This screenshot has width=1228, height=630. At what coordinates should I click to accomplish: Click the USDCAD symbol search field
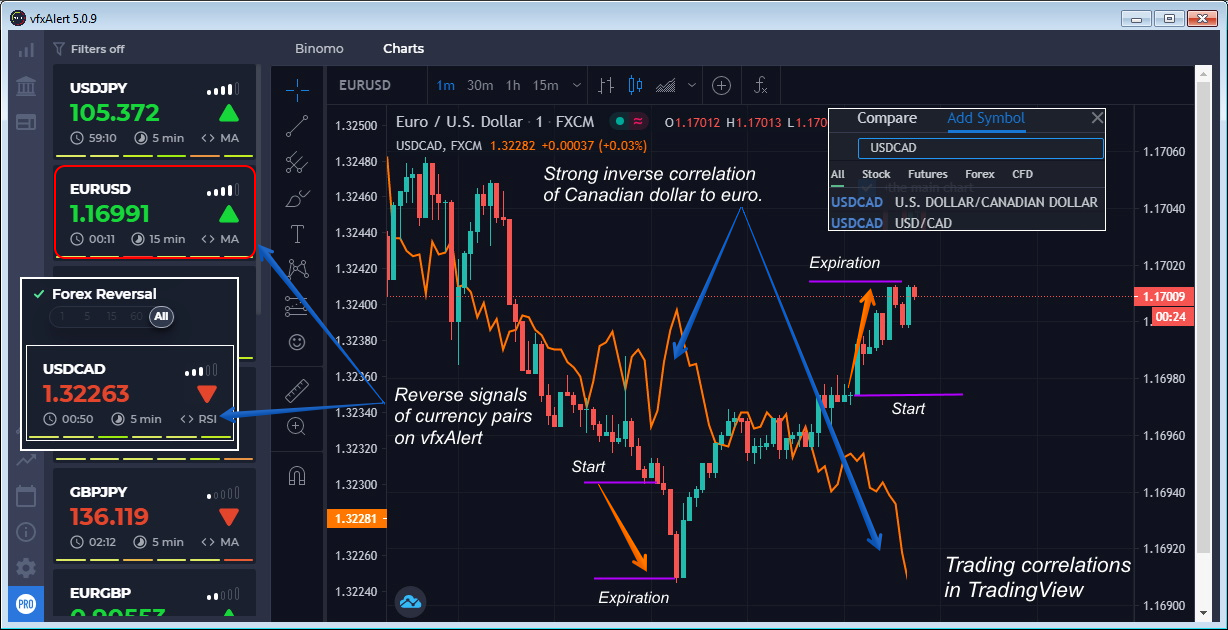980,148
